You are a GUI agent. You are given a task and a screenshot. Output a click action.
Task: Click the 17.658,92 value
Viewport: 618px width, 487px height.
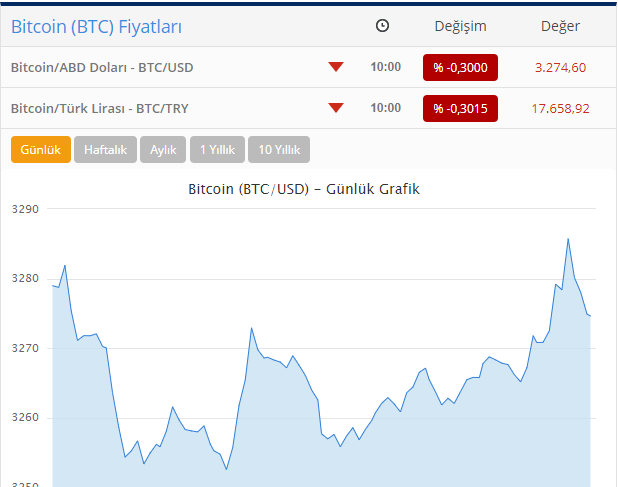point(560,108)
